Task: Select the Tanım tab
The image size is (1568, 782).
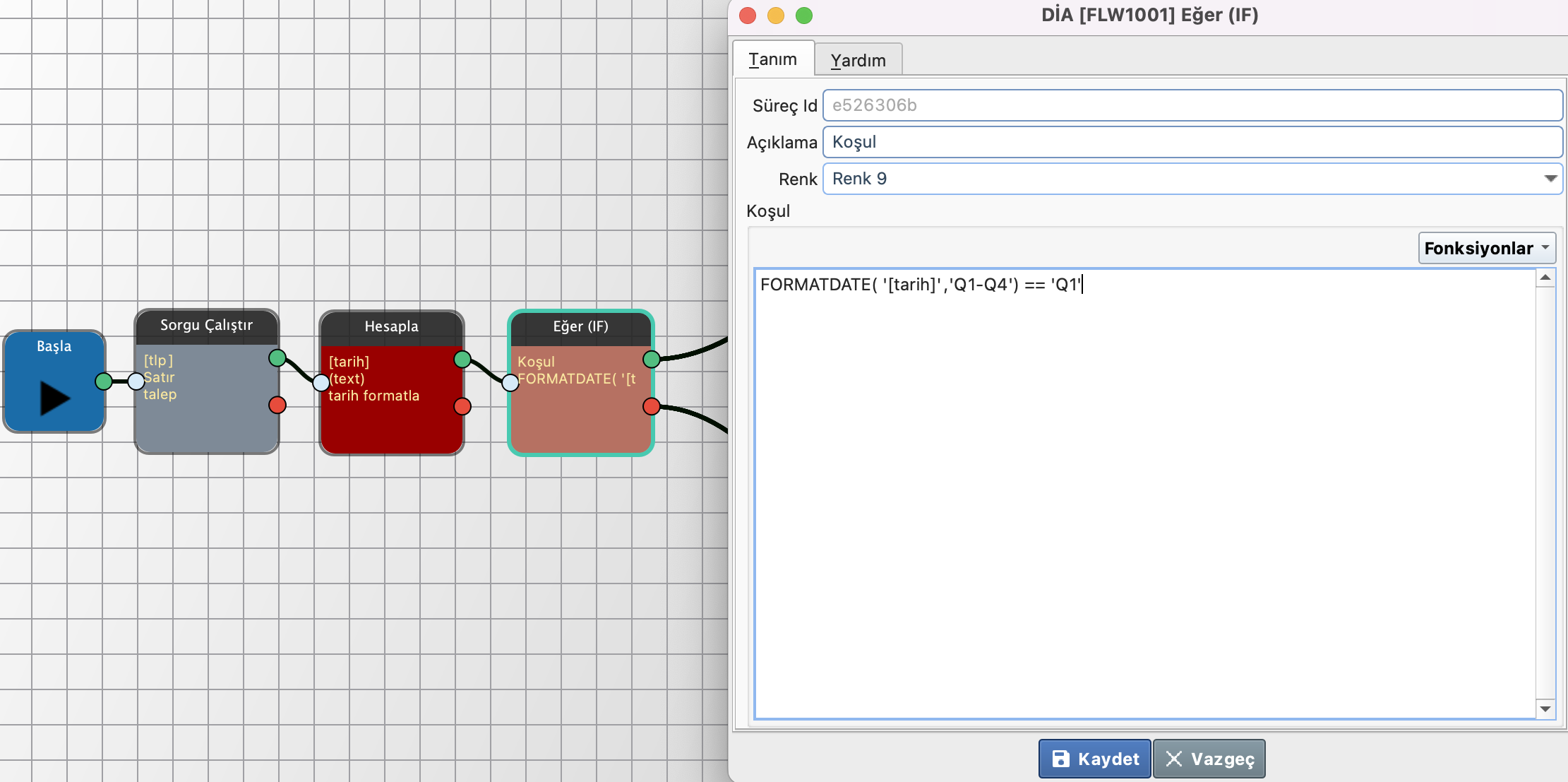Action: click(773, 59)
